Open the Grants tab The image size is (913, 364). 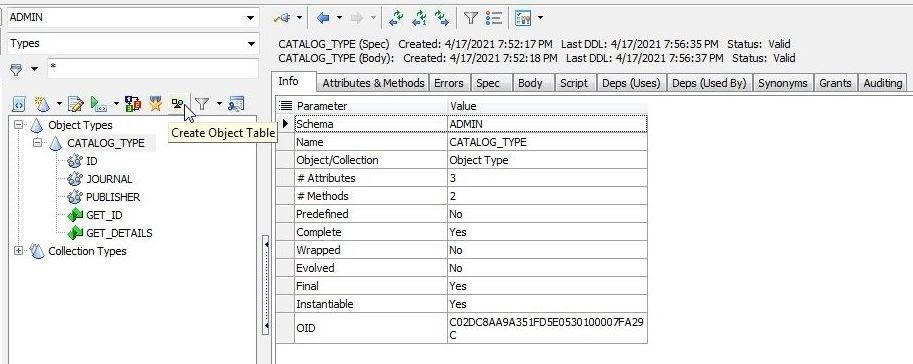pos(836,83)
